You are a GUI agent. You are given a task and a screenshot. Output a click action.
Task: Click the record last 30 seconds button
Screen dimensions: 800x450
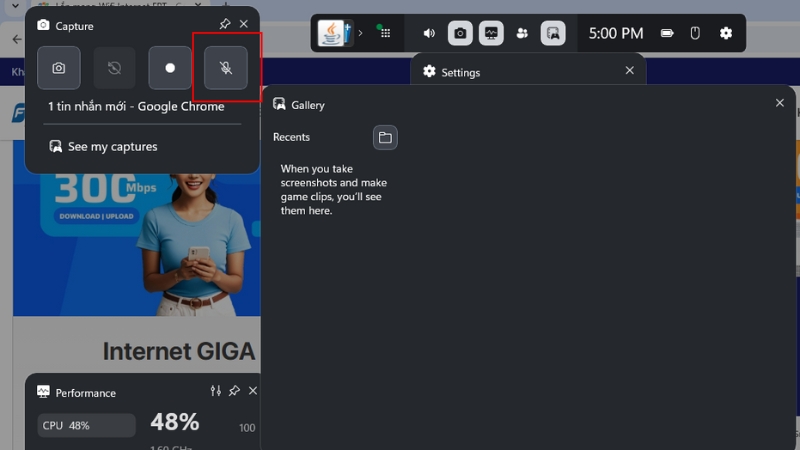click(114, 68)
